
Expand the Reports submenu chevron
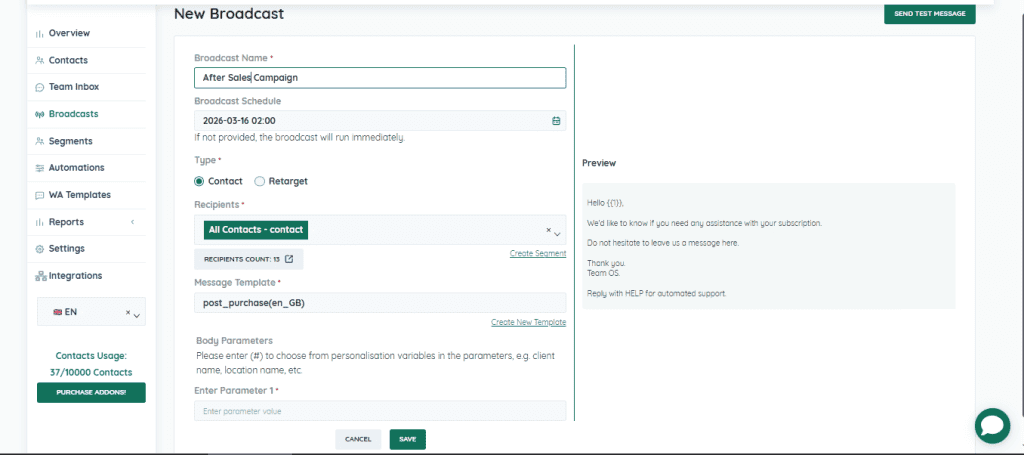132,222
